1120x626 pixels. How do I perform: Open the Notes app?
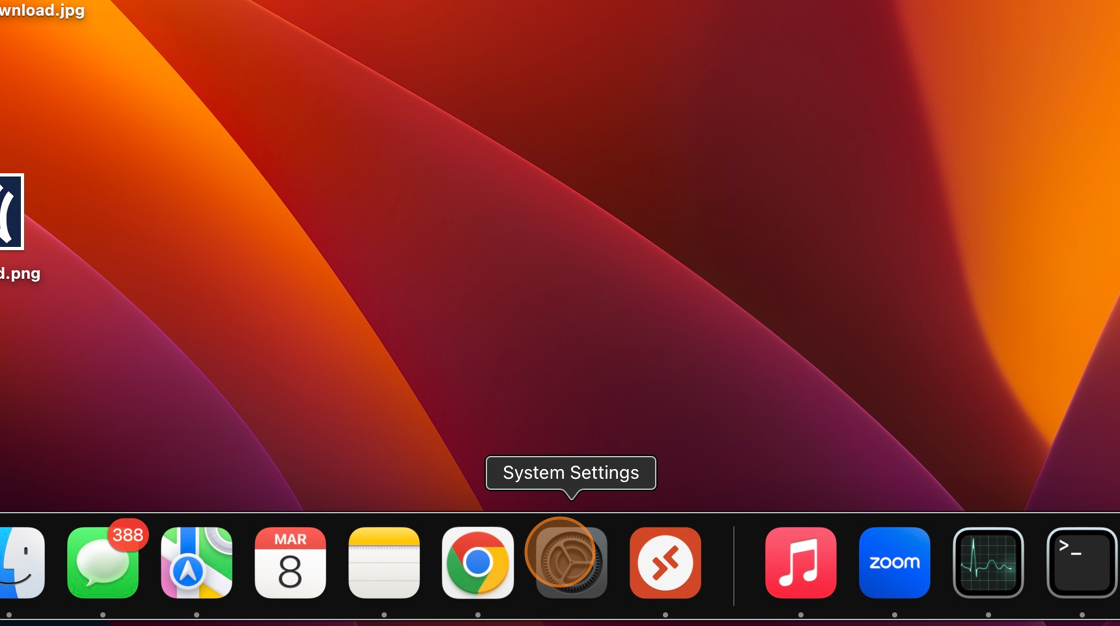[x=384, y=563]
